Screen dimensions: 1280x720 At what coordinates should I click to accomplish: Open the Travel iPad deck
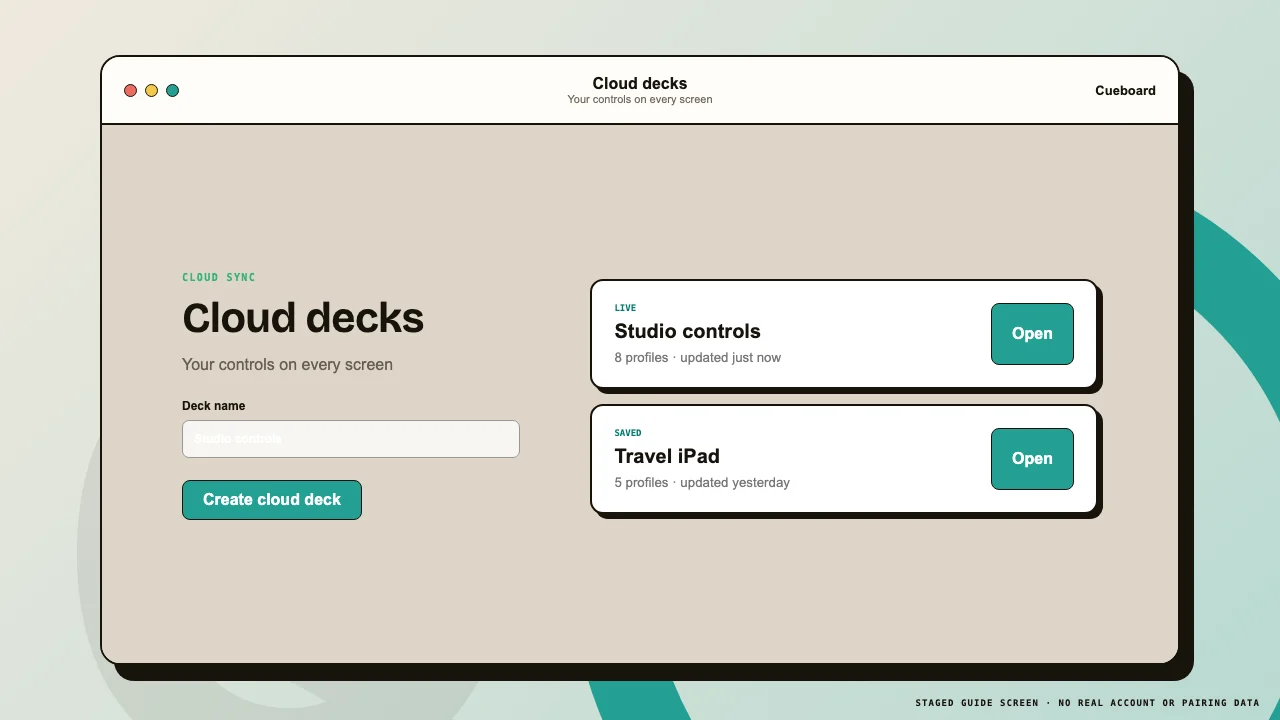coord(1032,459)
